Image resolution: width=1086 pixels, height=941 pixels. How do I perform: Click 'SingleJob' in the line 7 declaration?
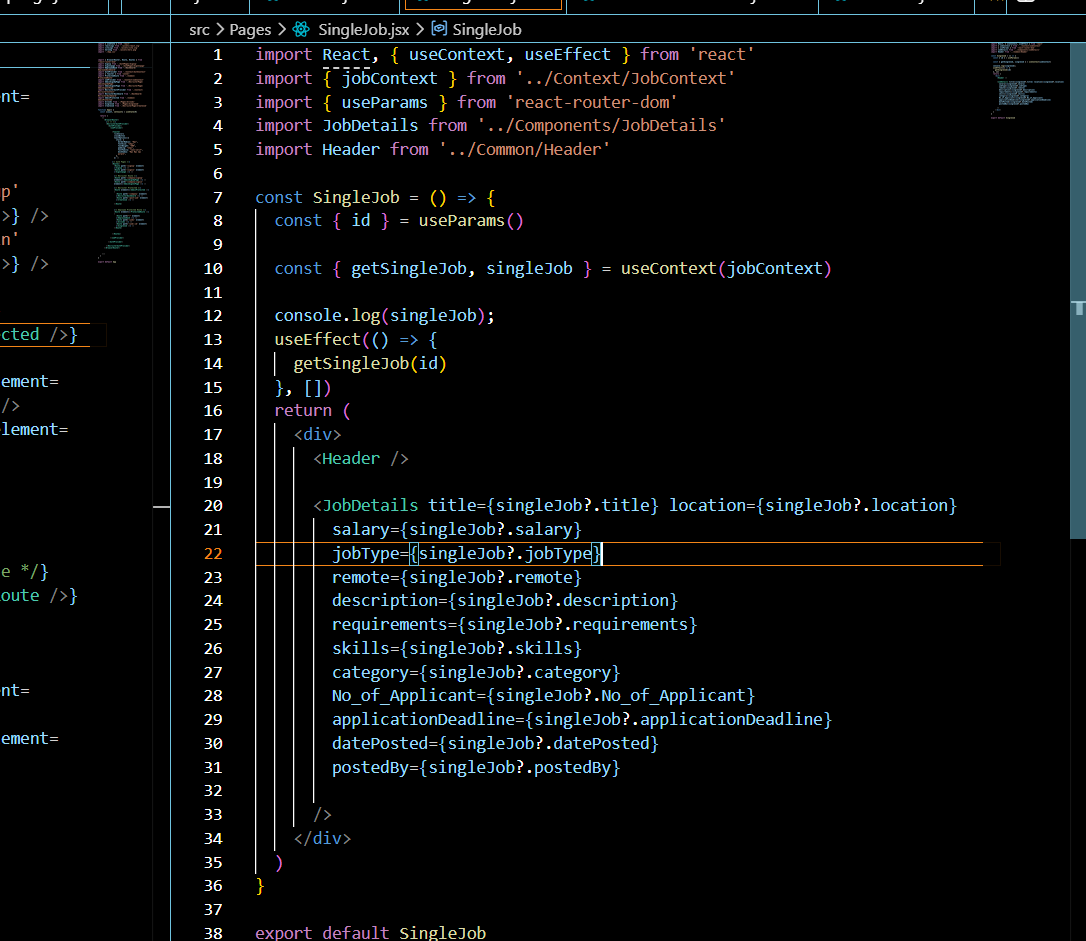pos(356,197)
